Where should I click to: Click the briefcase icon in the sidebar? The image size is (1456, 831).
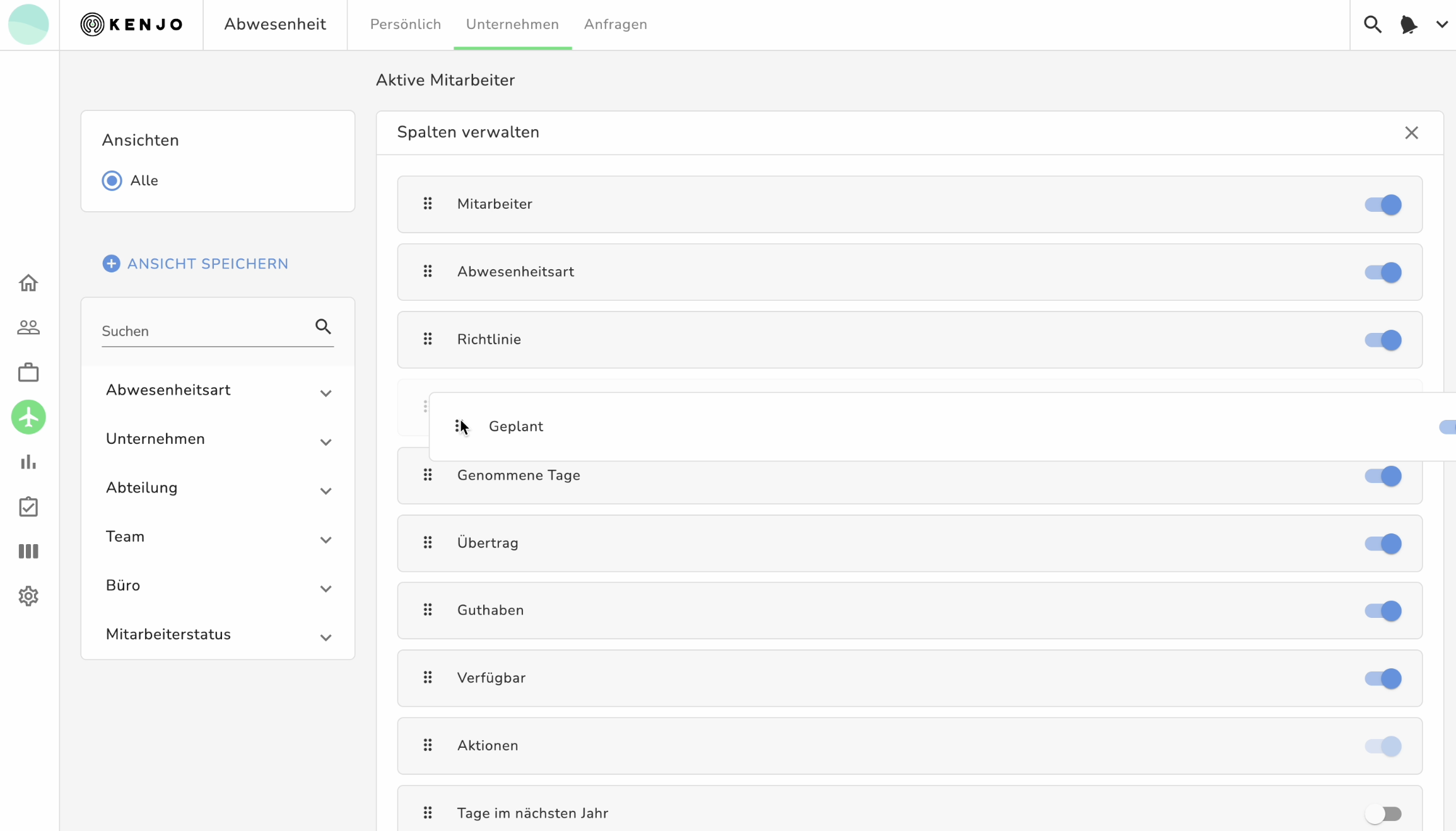pyautogui.click(x=28, y=373)
